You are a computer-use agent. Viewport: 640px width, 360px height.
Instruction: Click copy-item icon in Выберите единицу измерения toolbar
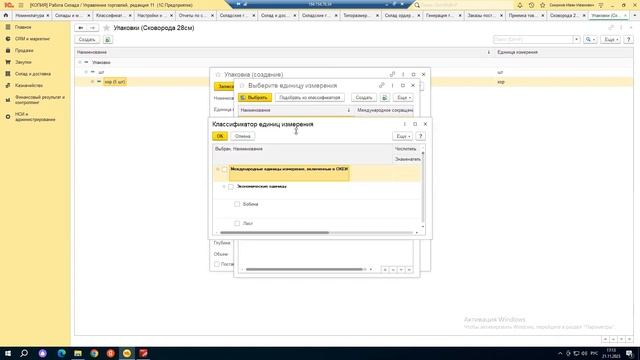click(384, 98)
